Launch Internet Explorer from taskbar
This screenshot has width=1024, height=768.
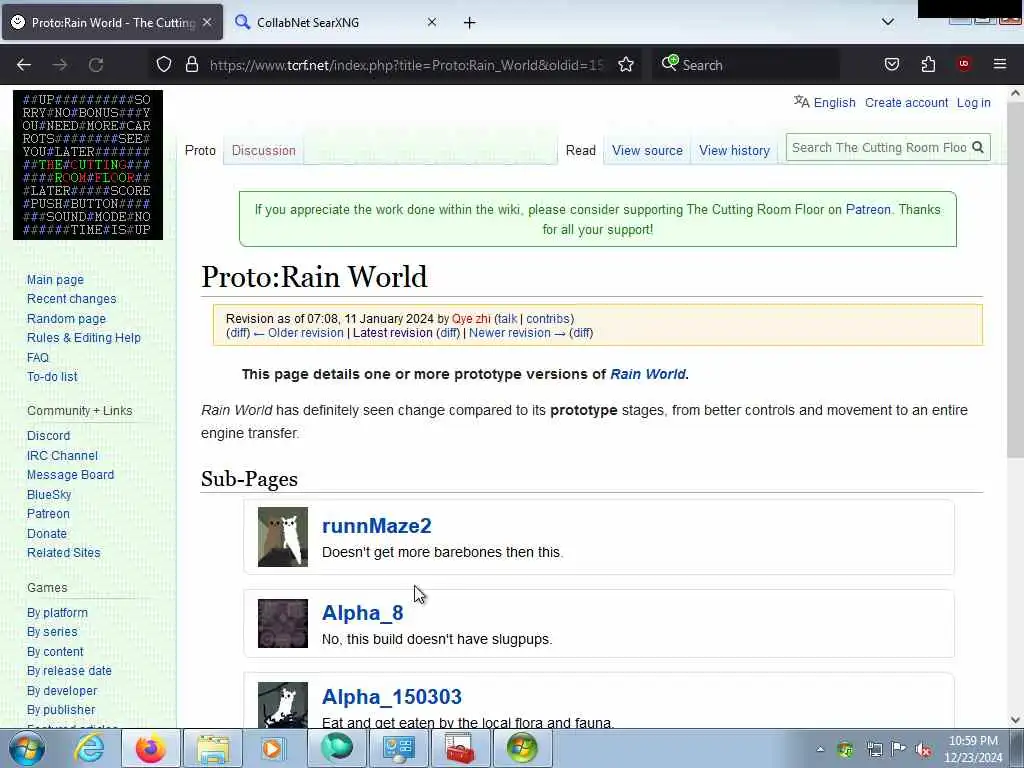[x=89, y=748]
